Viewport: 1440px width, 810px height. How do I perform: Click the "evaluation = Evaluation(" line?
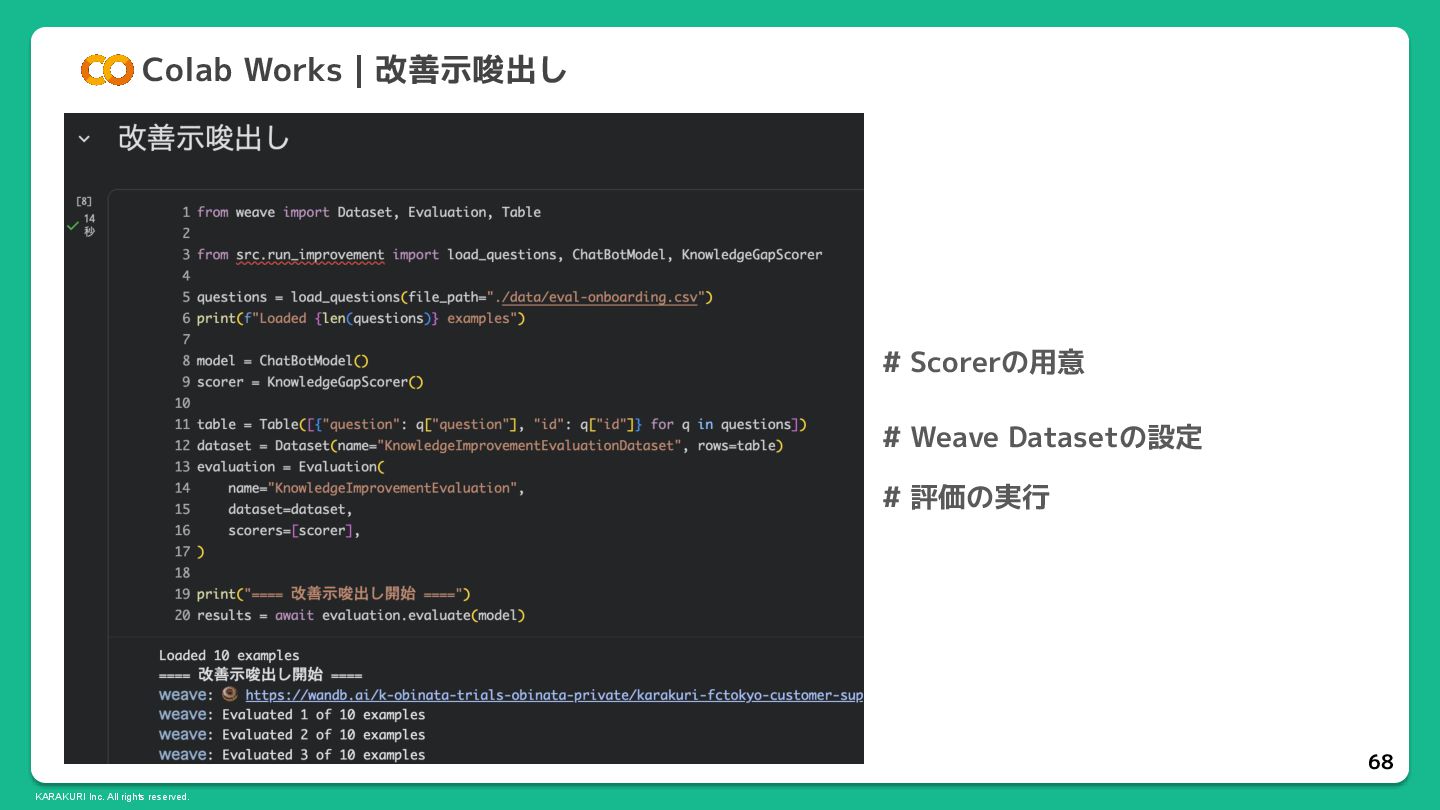[x=290, y=466]
